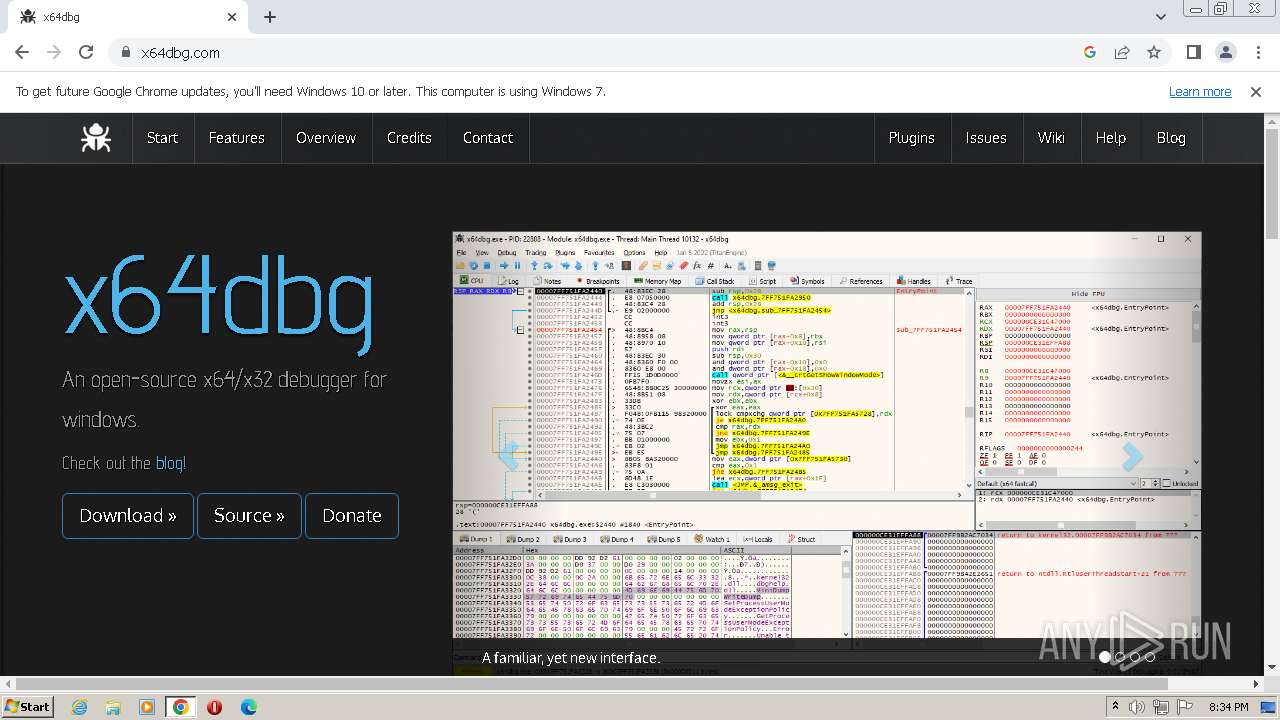Open File Explorer folder in the taskbar

coord(113,707)
